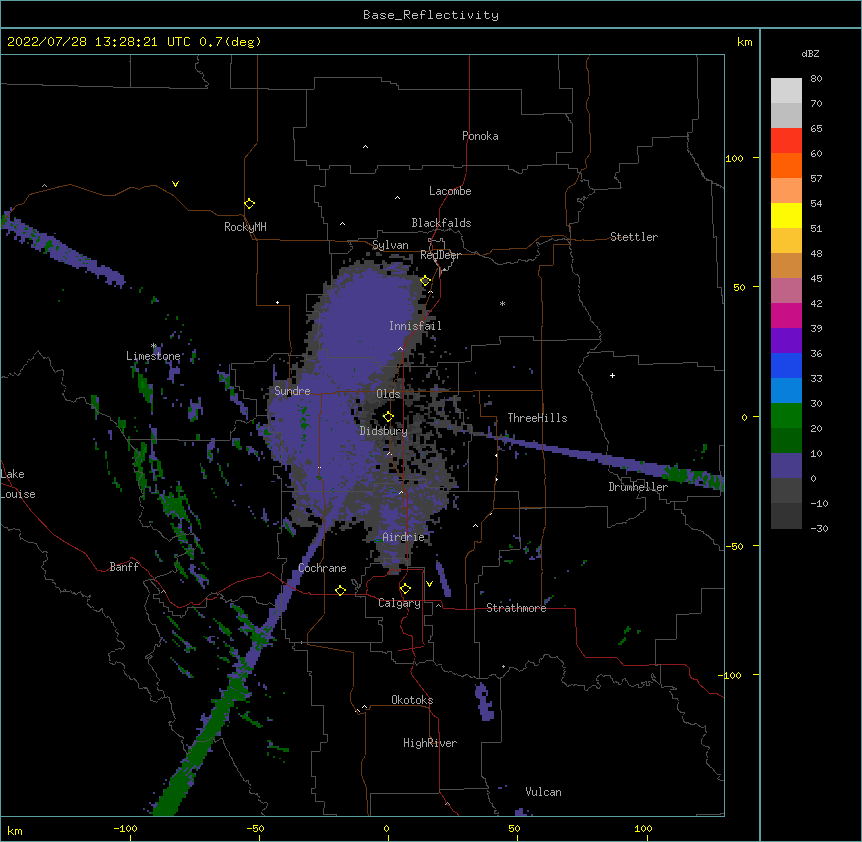Click the ThreeHills label
Viewport: 862px width, 842px height.
pos(537,418)
